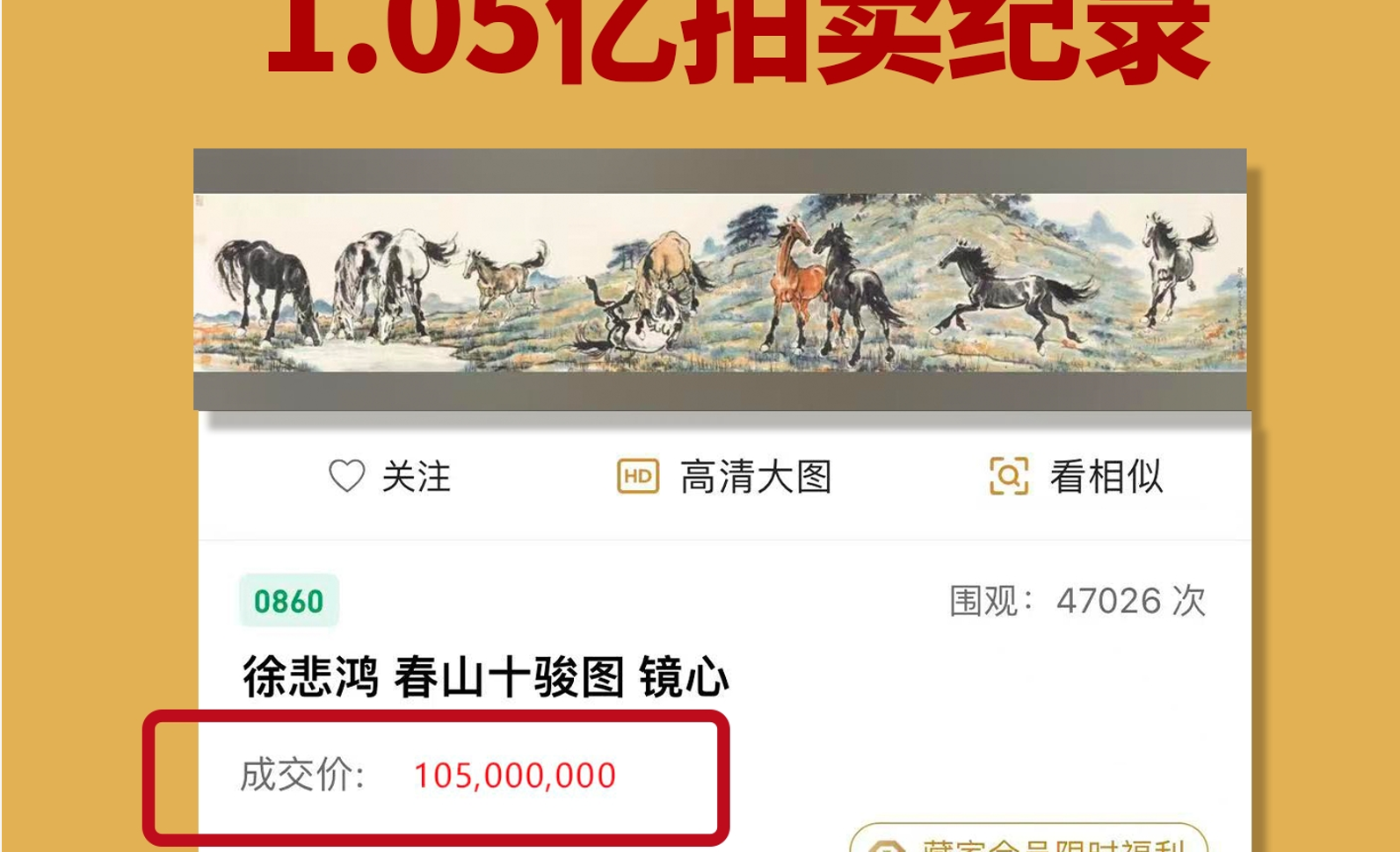Click the red price 105,000,000
This screenshot has width=1400, height=852.
(x=515, y=776)
